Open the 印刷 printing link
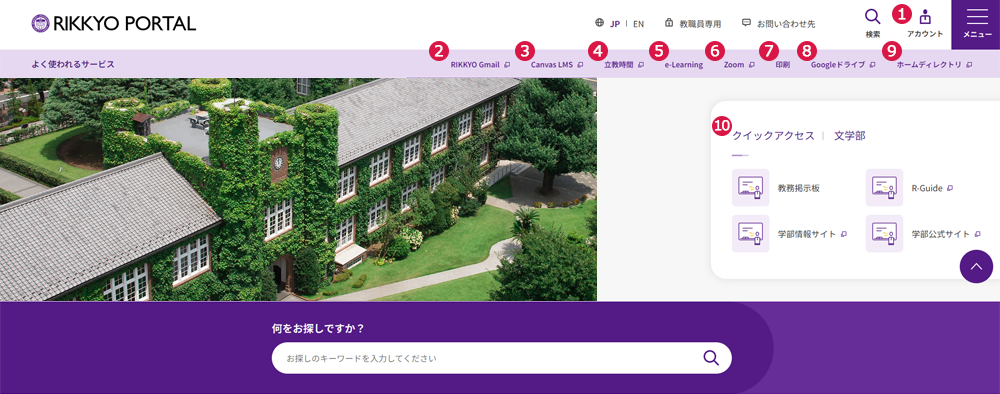 pos(783,64)
